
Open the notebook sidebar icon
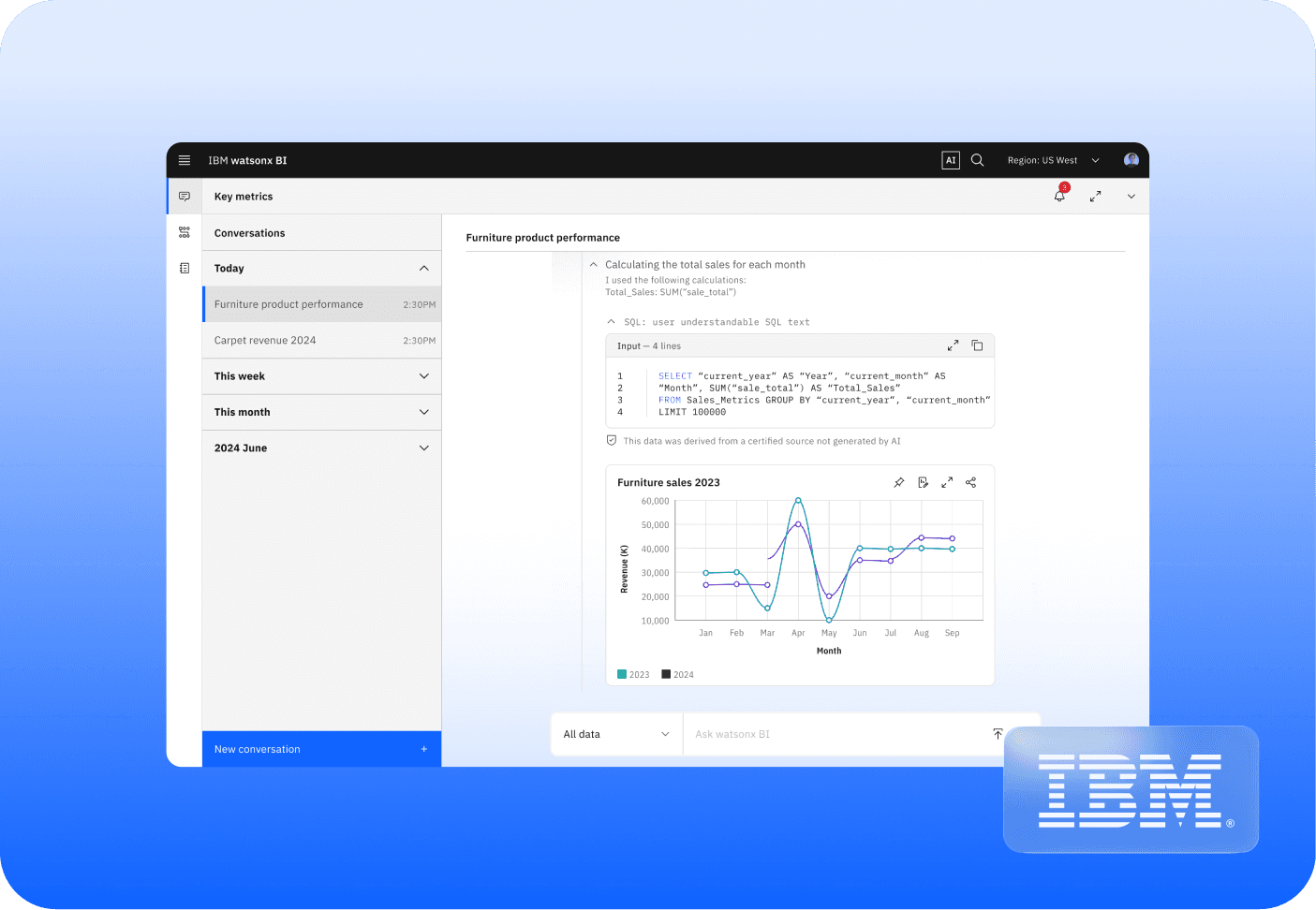click(185, 269)
